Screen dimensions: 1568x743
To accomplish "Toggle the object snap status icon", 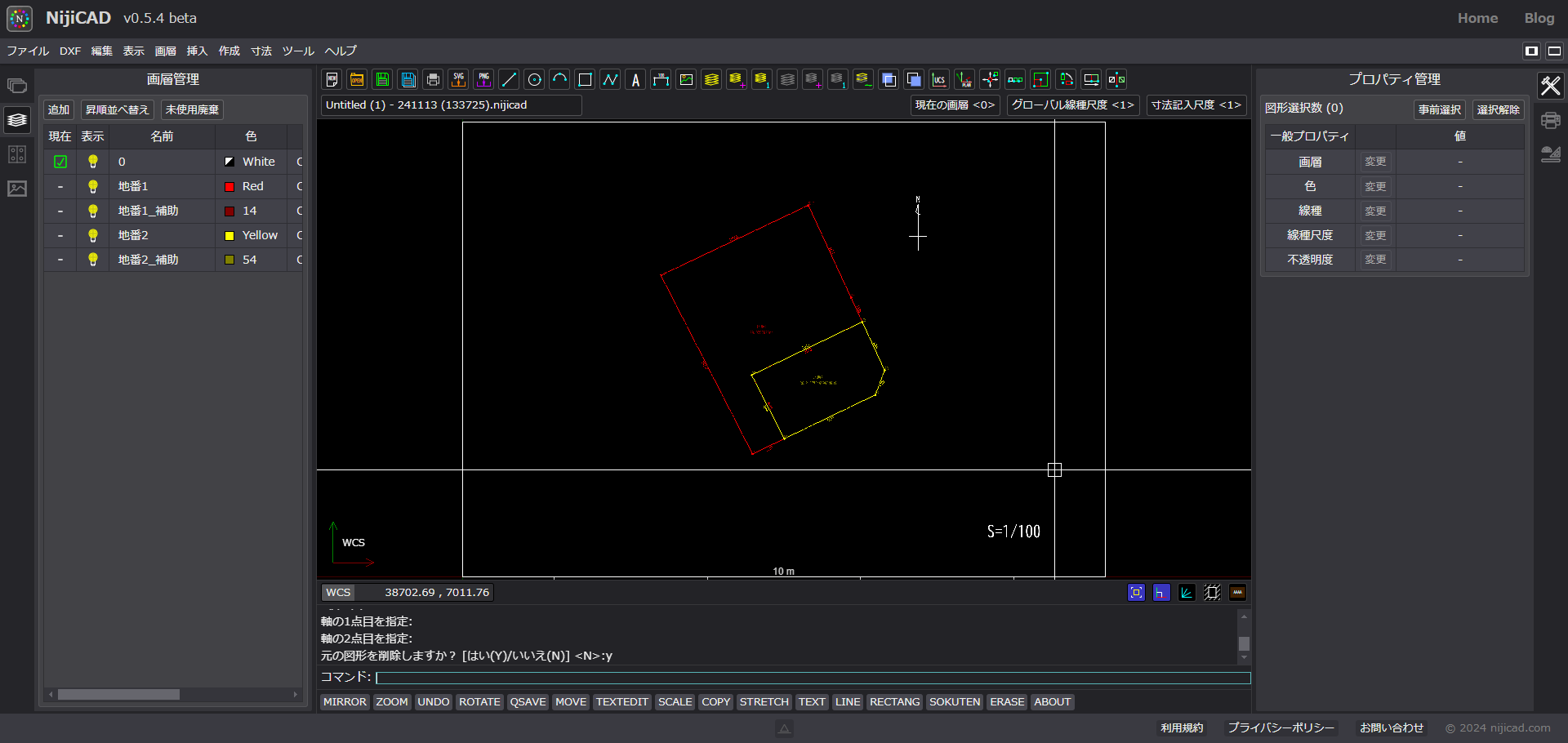I will pyautogui.click(x=1136, y=593).
